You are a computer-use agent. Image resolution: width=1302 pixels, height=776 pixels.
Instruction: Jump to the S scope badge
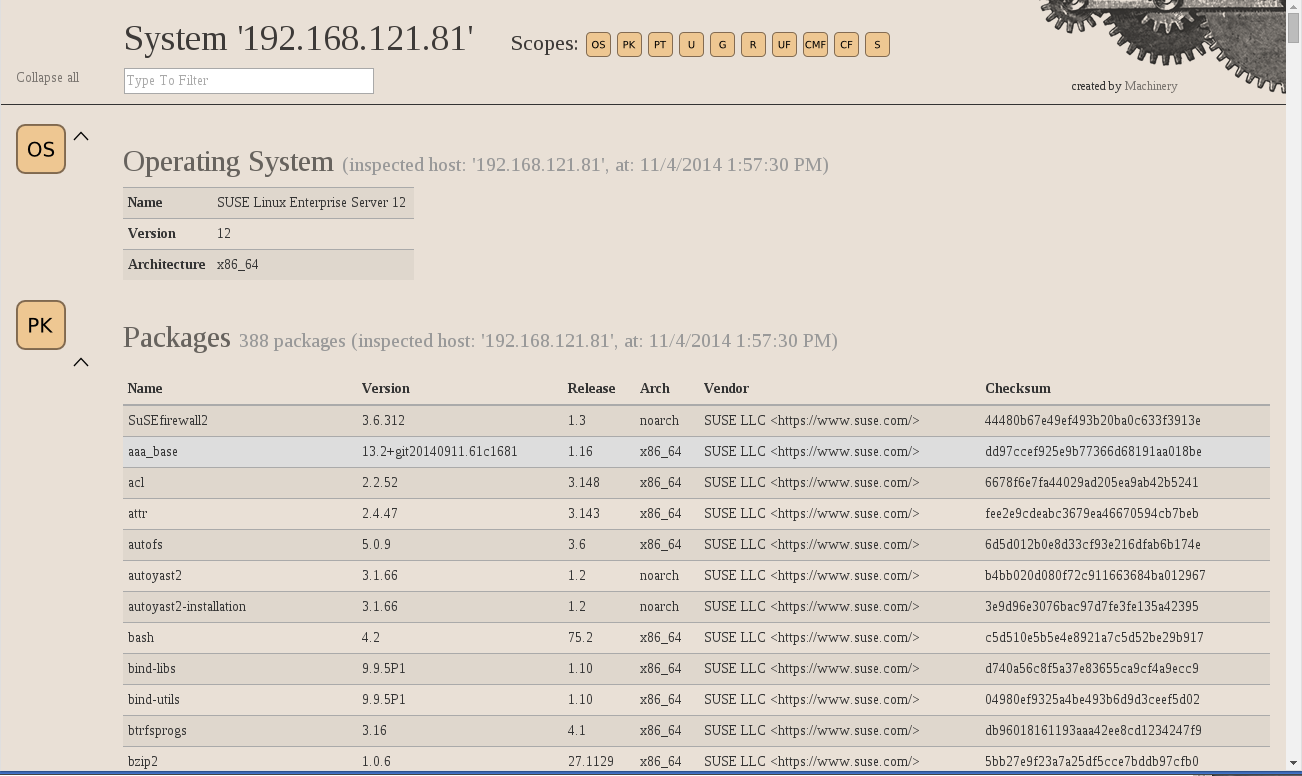(x=877, y=45)
